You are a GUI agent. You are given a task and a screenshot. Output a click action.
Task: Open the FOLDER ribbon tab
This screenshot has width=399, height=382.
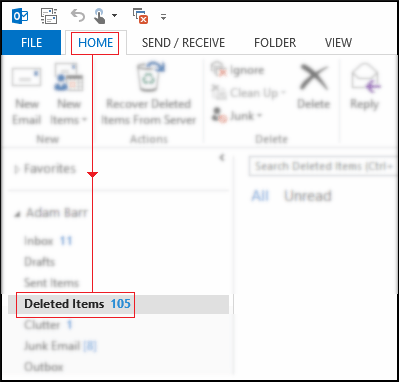click(x=275, y=43)
